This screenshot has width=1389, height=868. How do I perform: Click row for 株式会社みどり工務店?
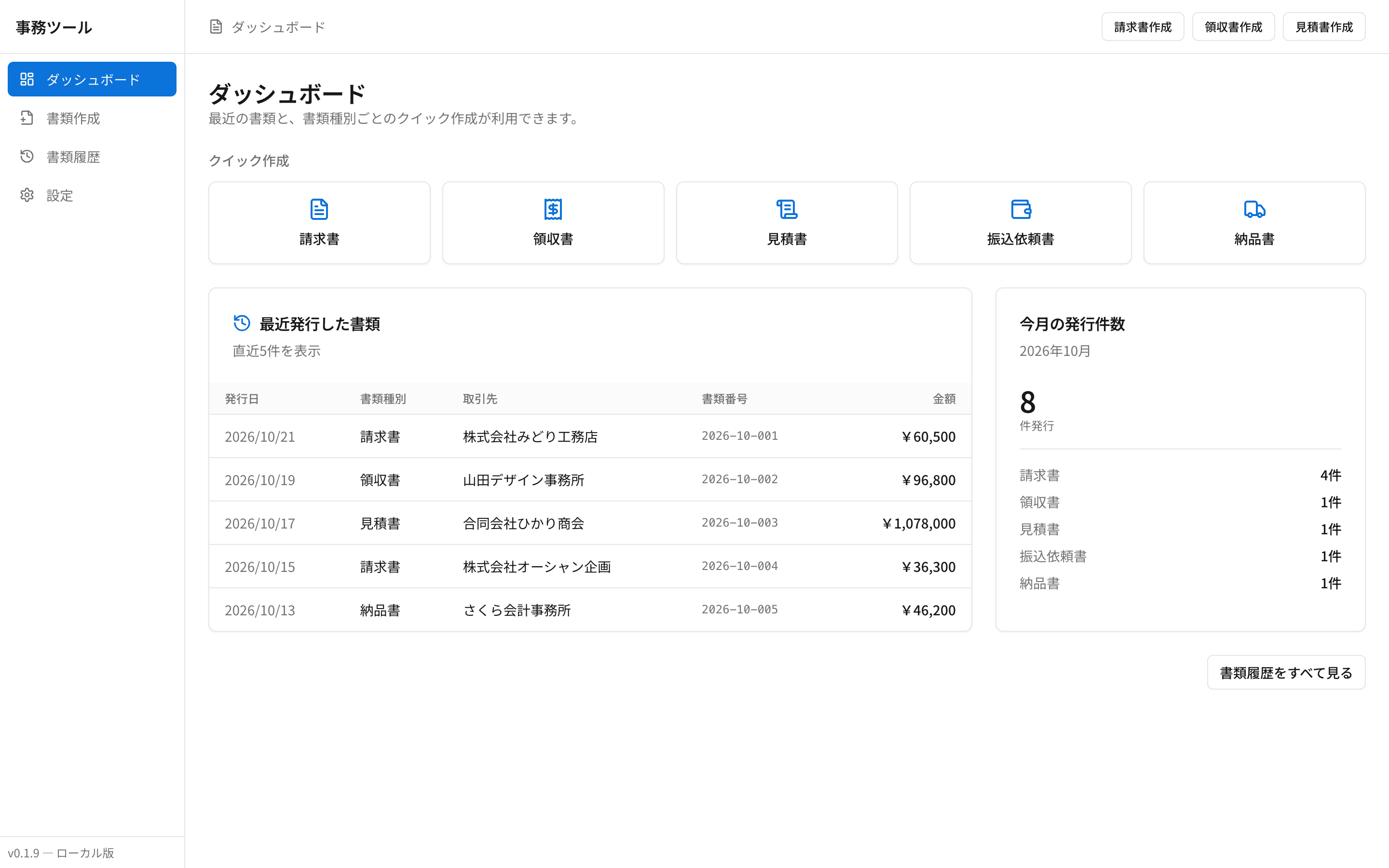coord(590,436)
